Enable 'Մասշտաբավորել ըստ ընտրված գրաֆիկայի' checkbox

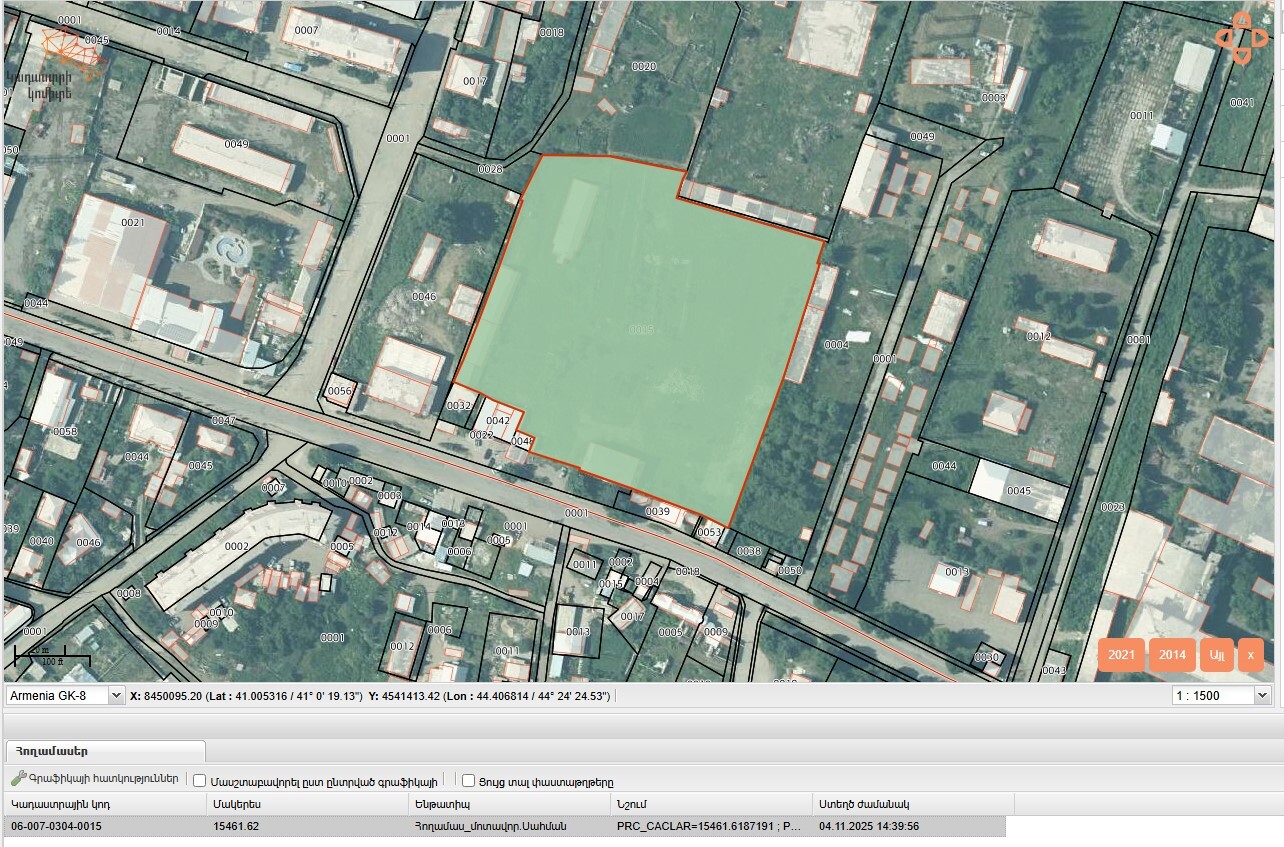click(x=200, y=781)
